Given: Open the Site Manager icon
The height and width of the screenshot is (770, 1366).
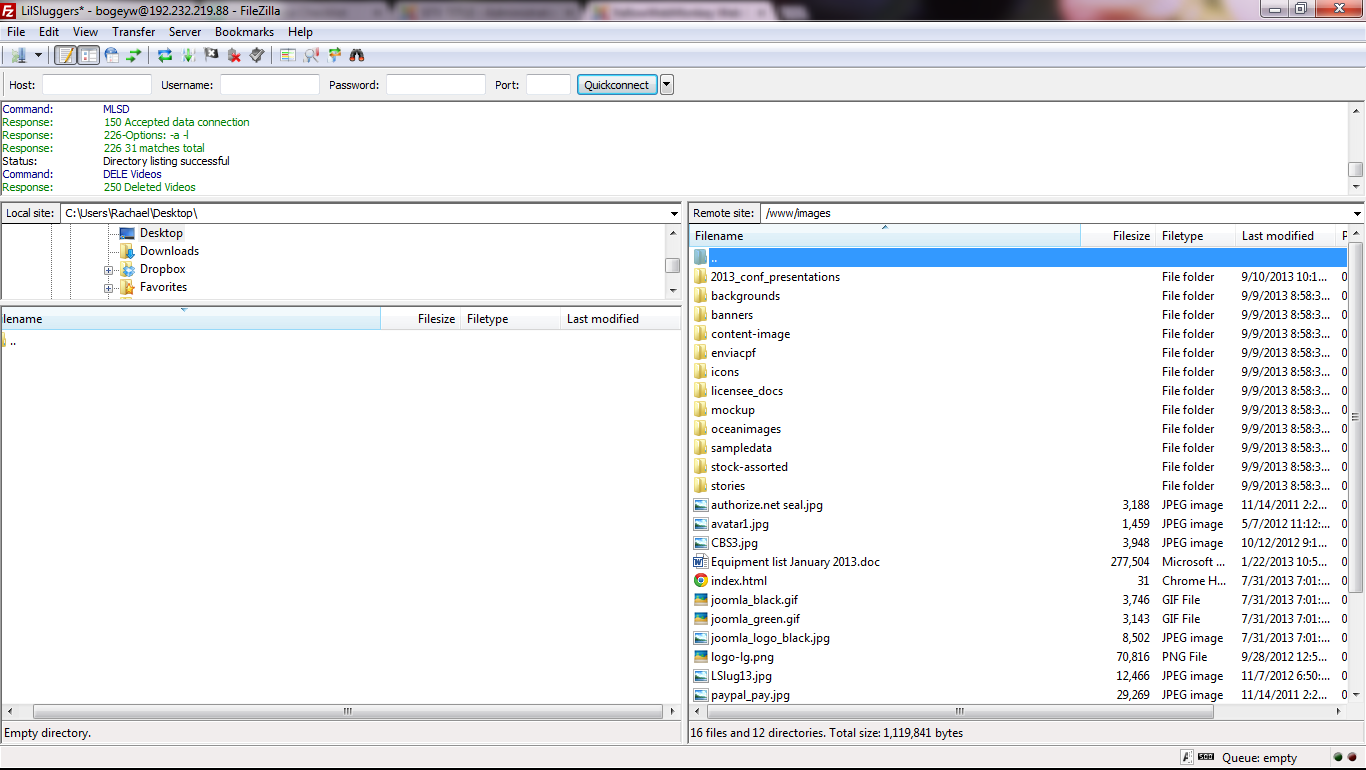Looking at the screenshot, I should coord(18,55).
